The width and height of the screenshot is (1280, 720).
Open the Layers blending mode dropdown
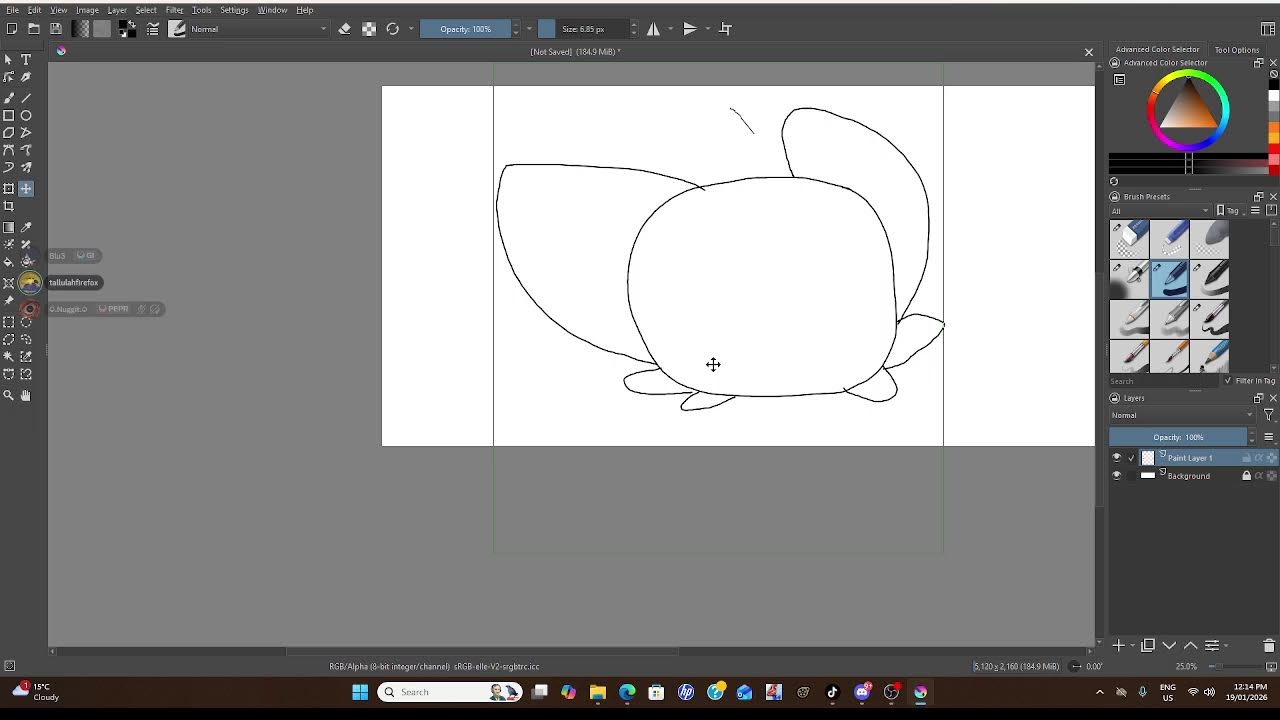[1182, 415]
